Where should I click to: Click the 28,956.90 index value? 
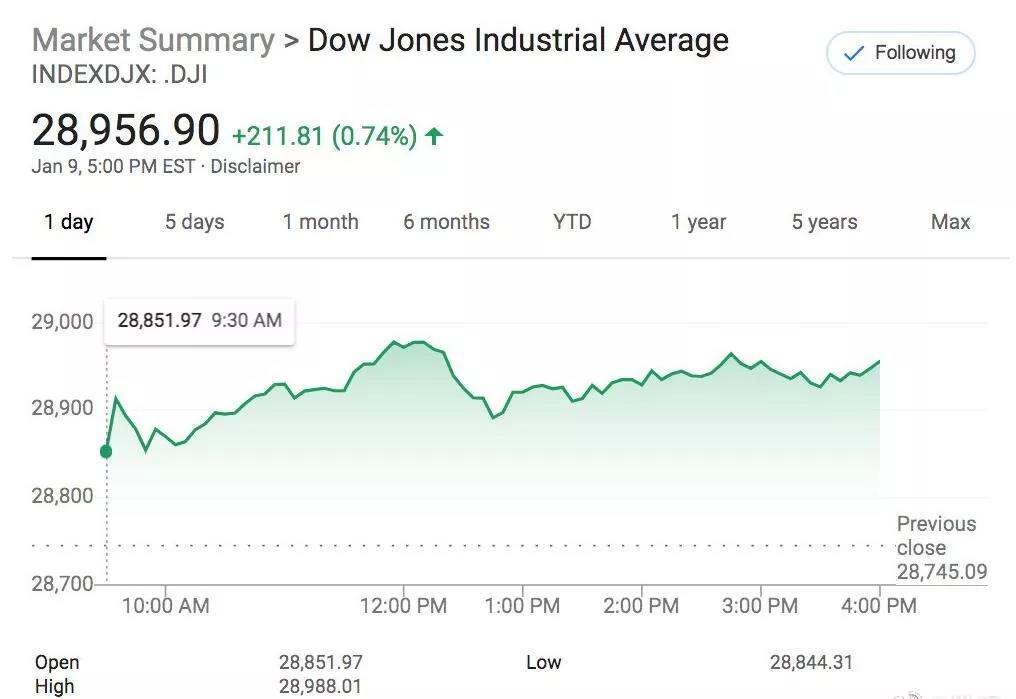(x=125, y=131)
